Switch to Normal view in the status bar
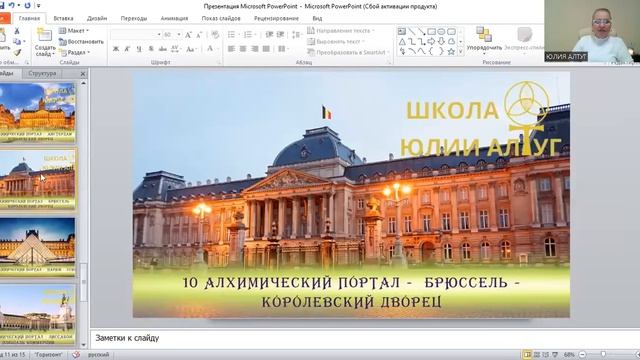Viewport: 640px width, 360px height. (x=527, y=355)
